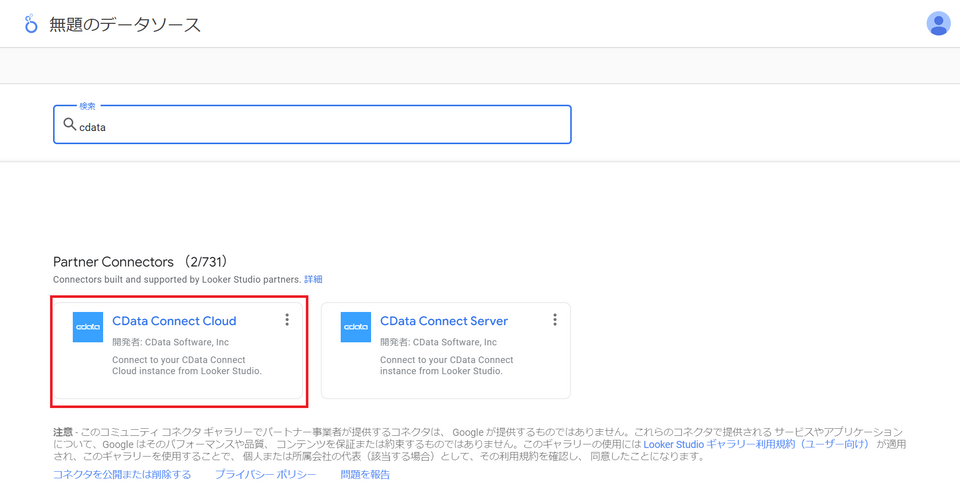This screenshot has height=490, width=960.
Task: Click the CData Connect Server logo icon
Action: pyautogui.click(x=356, y=327)
